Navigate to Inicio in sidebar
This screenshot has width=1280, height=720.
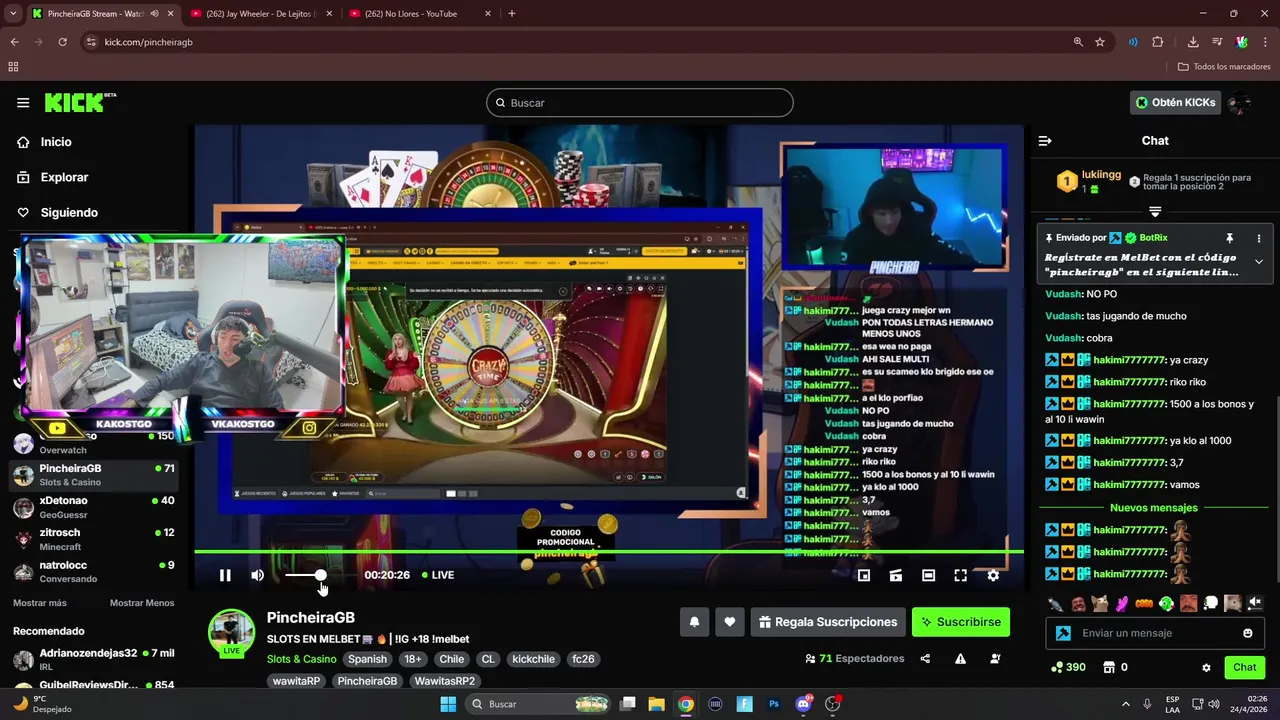pyautogui.click(x=56, y=142)
